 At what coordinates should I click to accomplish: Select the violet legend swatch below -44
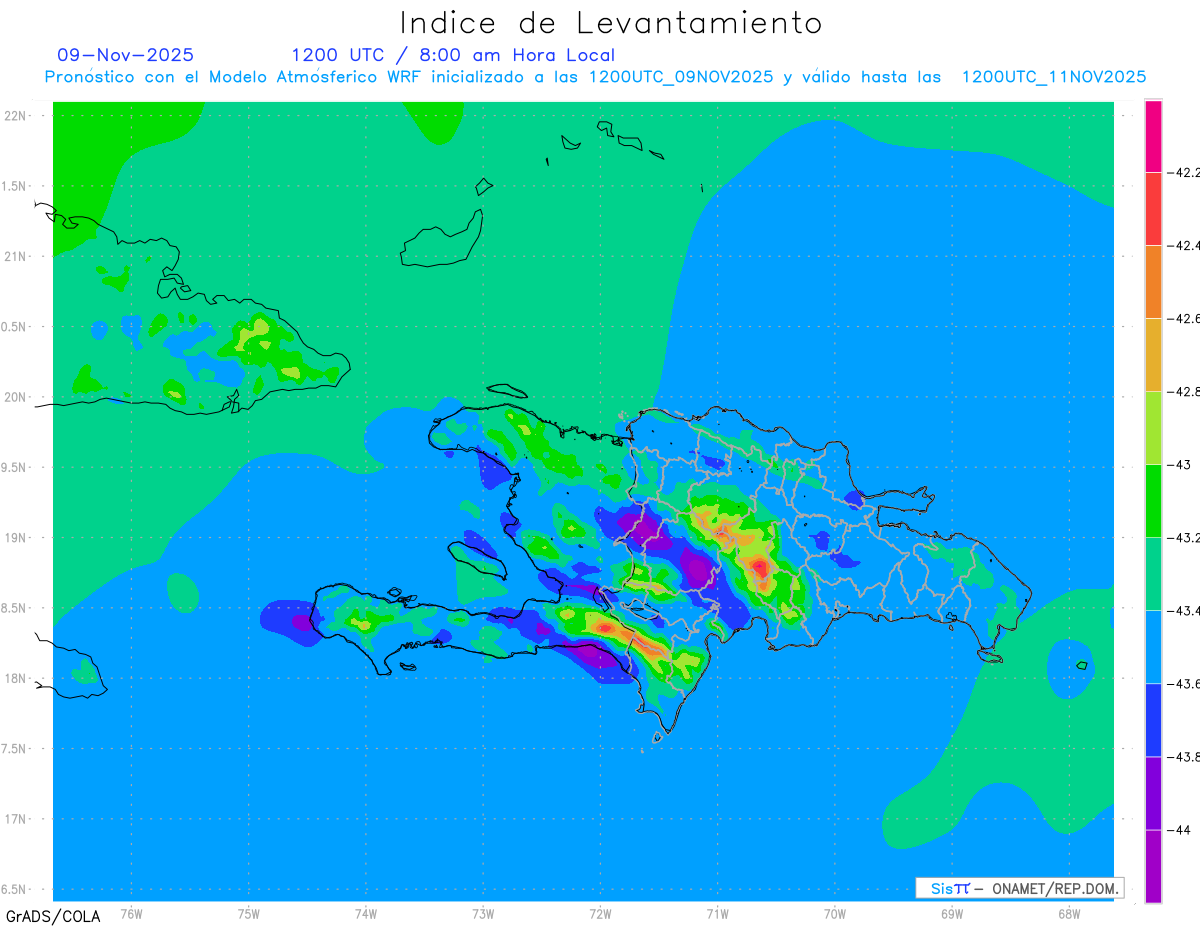[x=1153, y=866]
